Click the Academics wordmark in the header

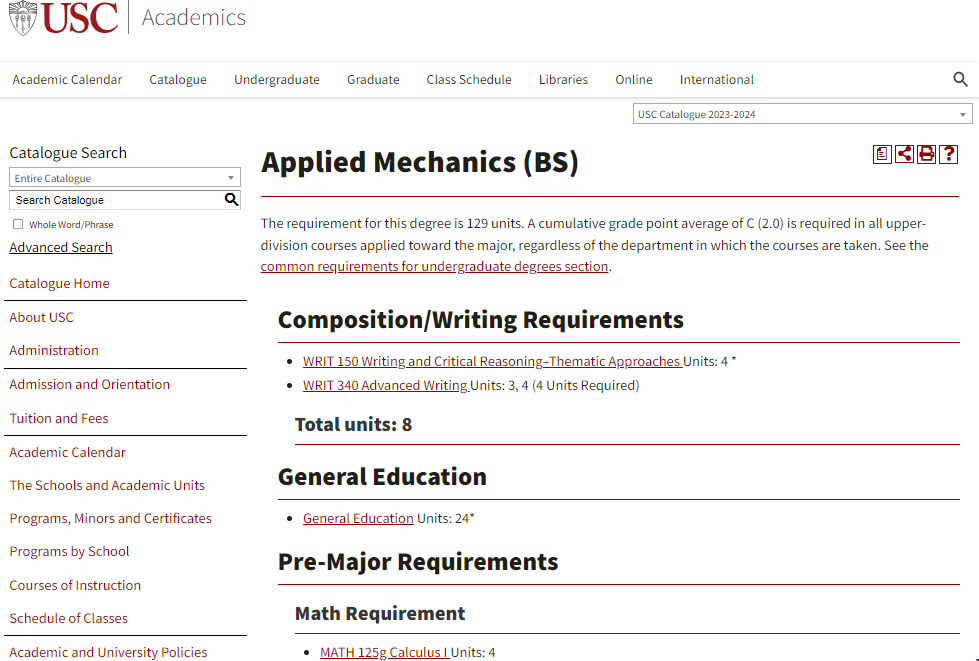(x=193, y=16)
